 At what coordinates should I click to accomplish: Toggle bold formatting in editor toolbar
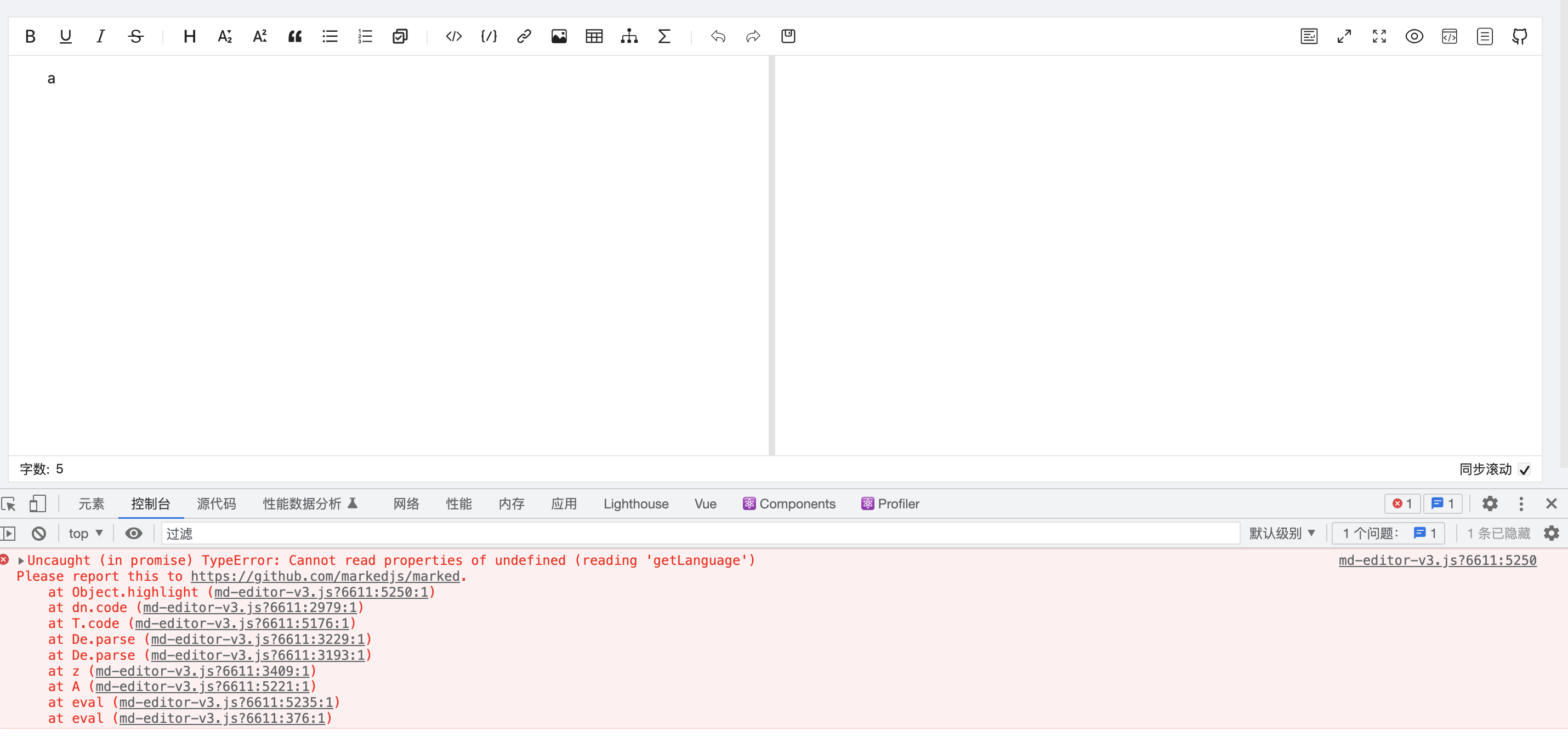click(x=30, y=37)
